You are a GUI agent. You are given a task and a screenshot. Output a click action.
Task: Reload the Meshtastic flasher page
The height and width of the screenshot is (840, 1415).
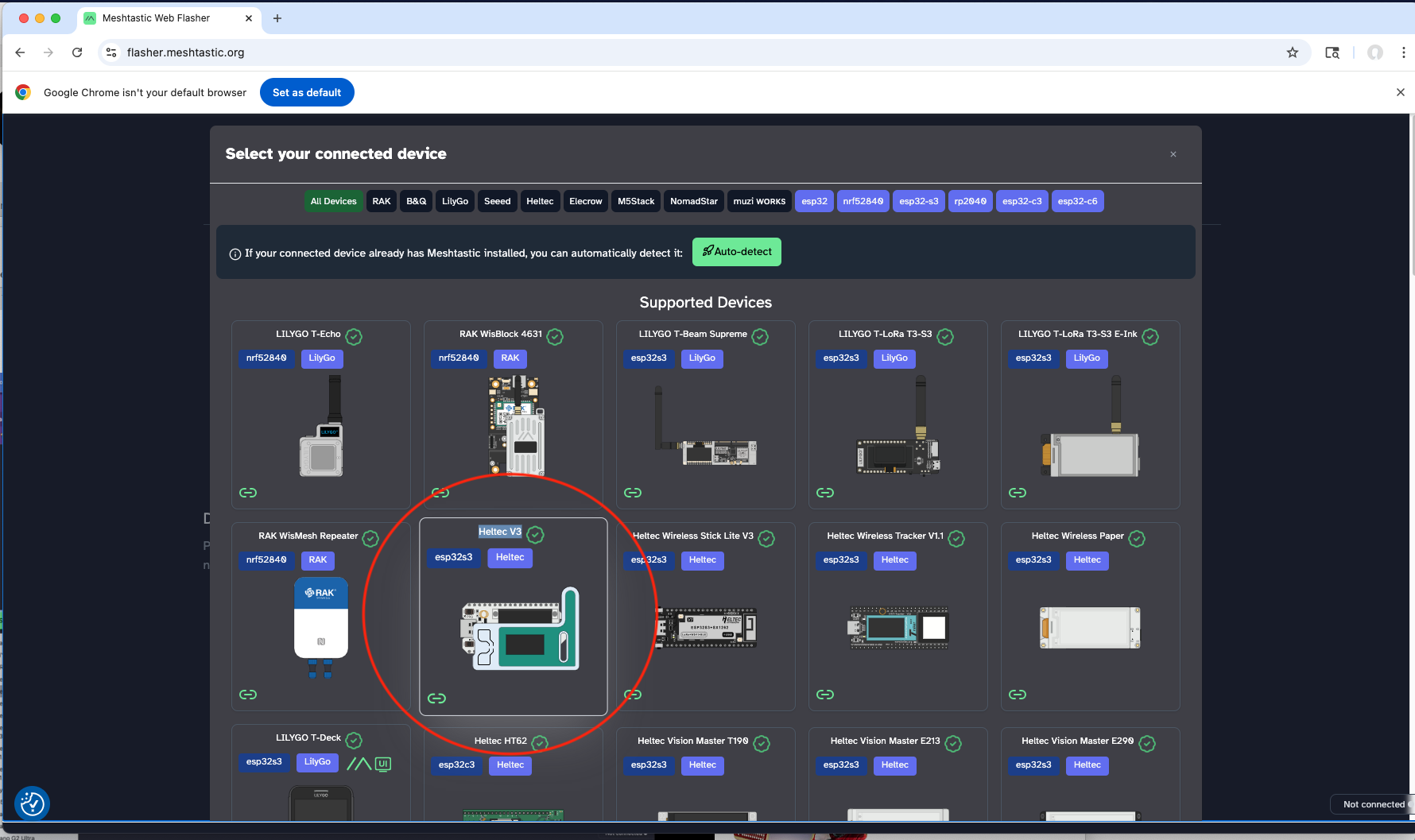77,52
